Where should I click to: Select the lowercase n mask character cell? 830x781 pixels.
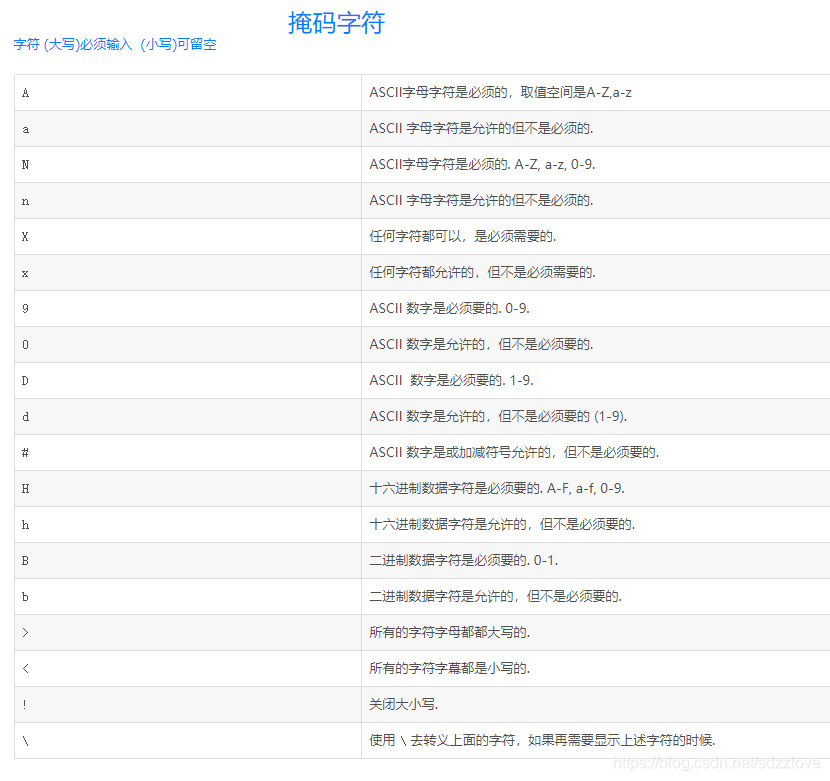188,201
